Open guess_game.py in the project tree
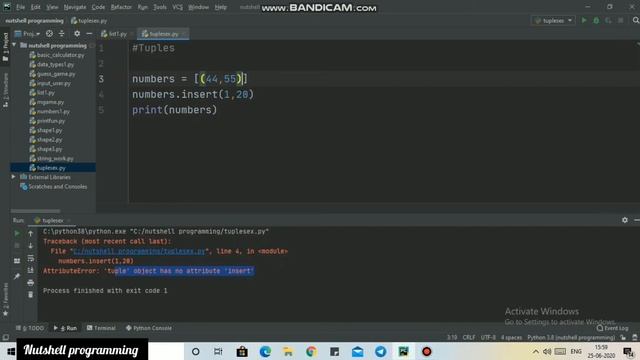Viewport: 640px width, 360px height. [56, 74]
